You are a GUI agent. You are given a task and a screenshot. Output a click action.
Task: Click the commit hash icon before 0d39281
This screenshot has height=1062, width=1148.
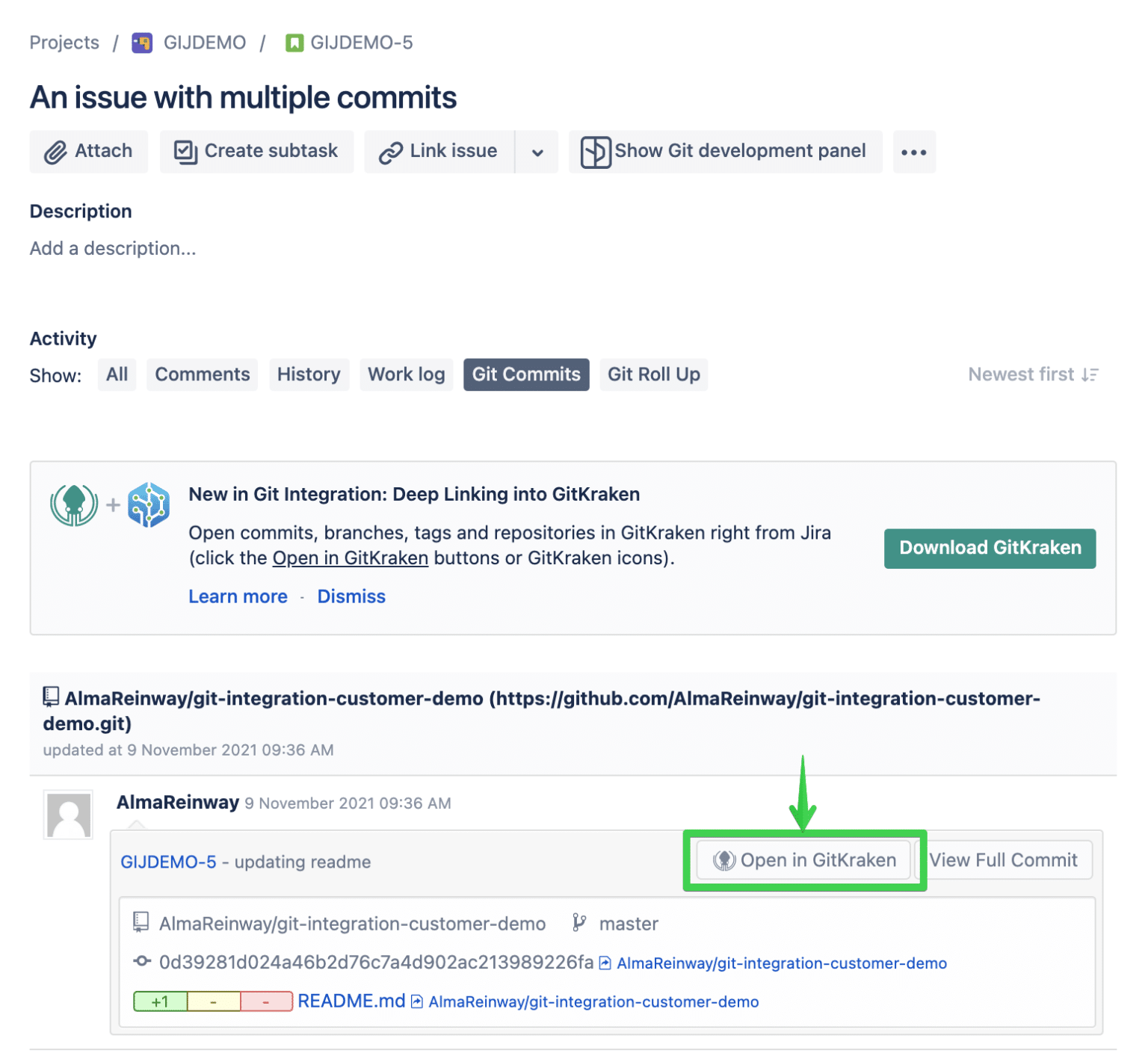pos(142,963)
